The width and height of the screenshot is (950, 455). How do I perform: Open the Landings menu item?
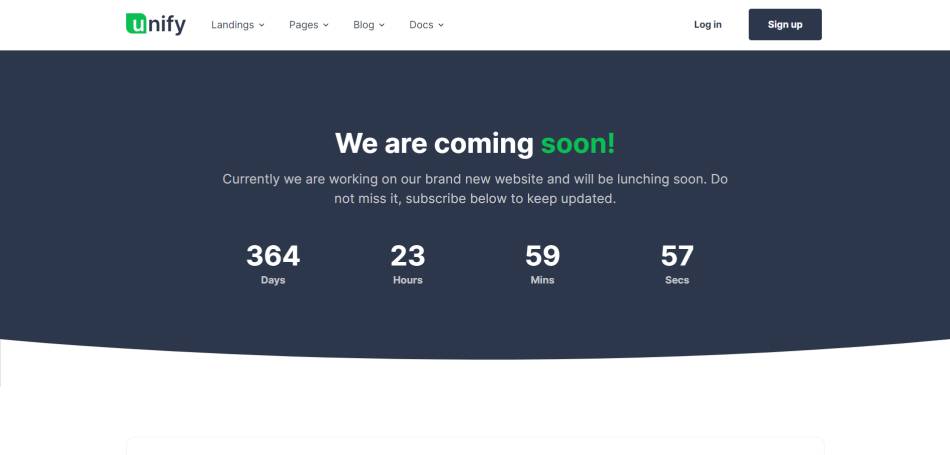pos(232,25)
